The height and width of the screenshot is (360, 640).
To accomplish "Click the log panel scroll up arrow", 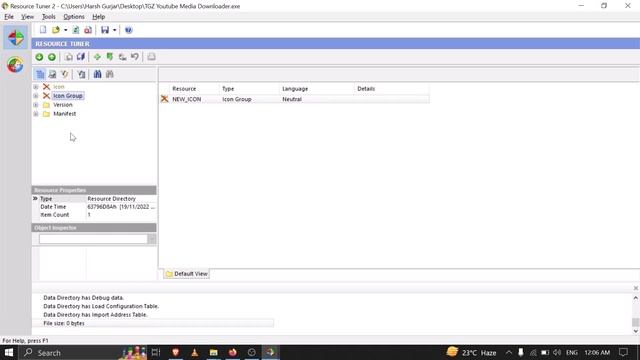I will click(636, 298).
